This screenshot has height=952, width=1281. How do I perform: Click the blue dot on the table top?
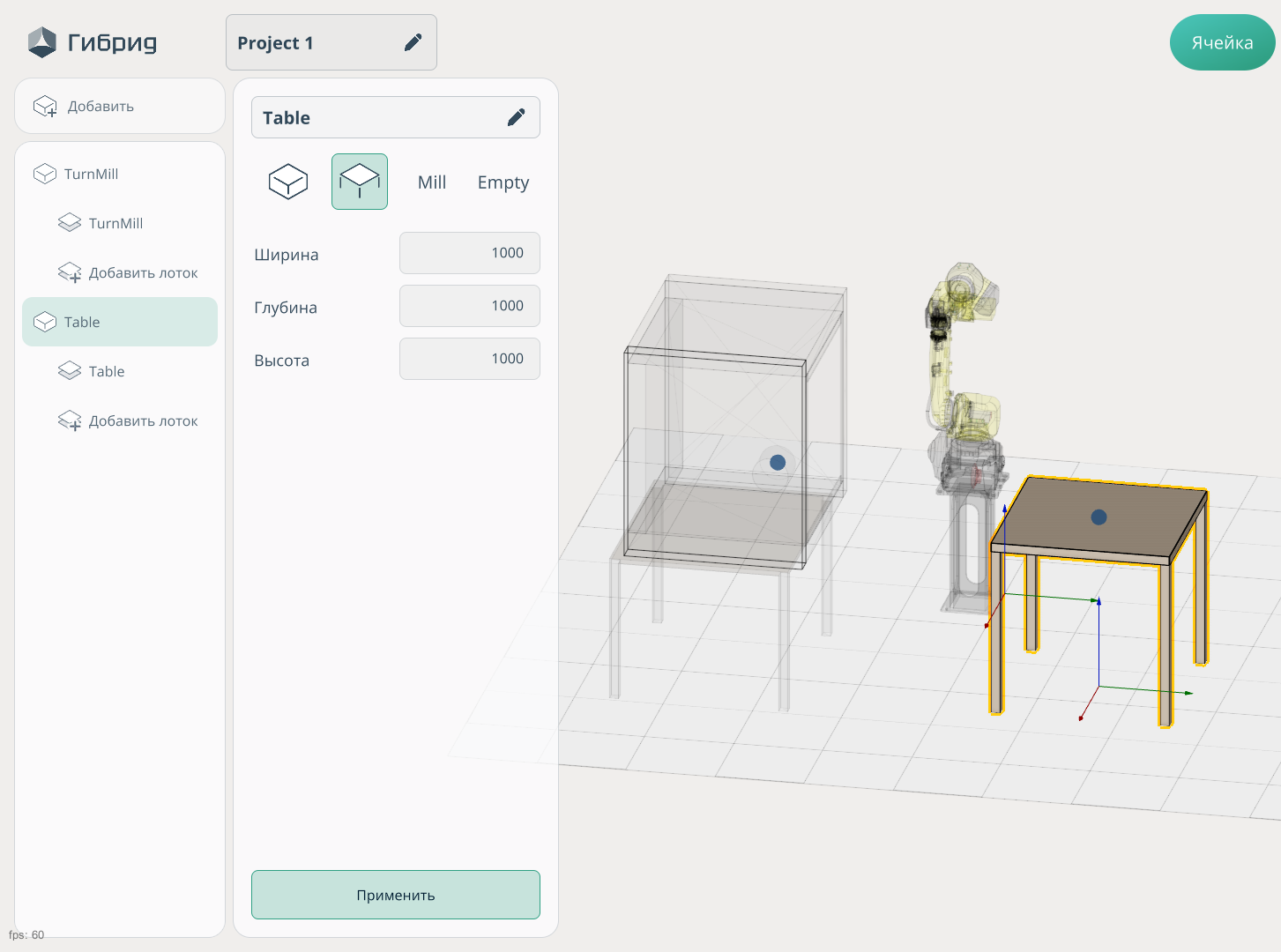[1099, 517]
